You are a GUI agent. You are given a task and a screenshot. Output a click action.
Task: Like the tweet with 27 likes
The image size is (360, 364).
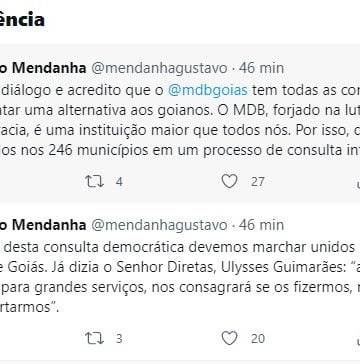click(230, 181)
